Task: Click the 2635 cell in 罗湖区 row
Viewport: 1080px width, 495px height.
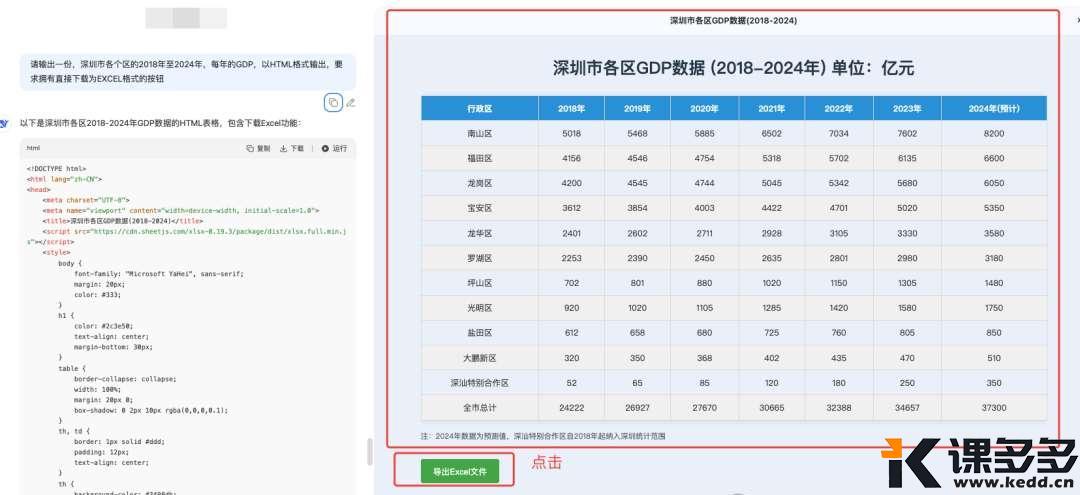Action: point(771,258)
